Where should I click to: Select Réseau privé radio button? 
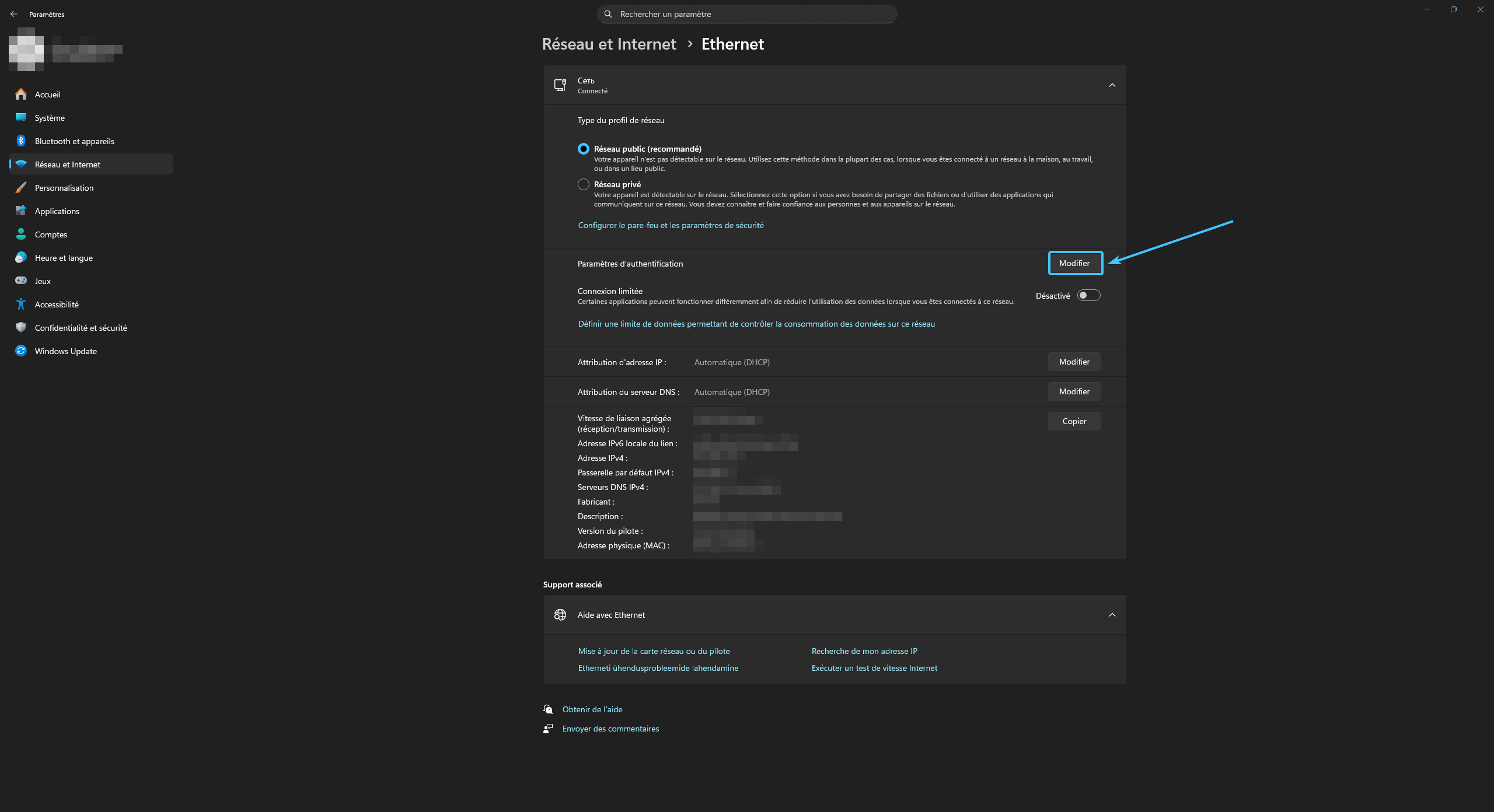(x=583, y=184)
